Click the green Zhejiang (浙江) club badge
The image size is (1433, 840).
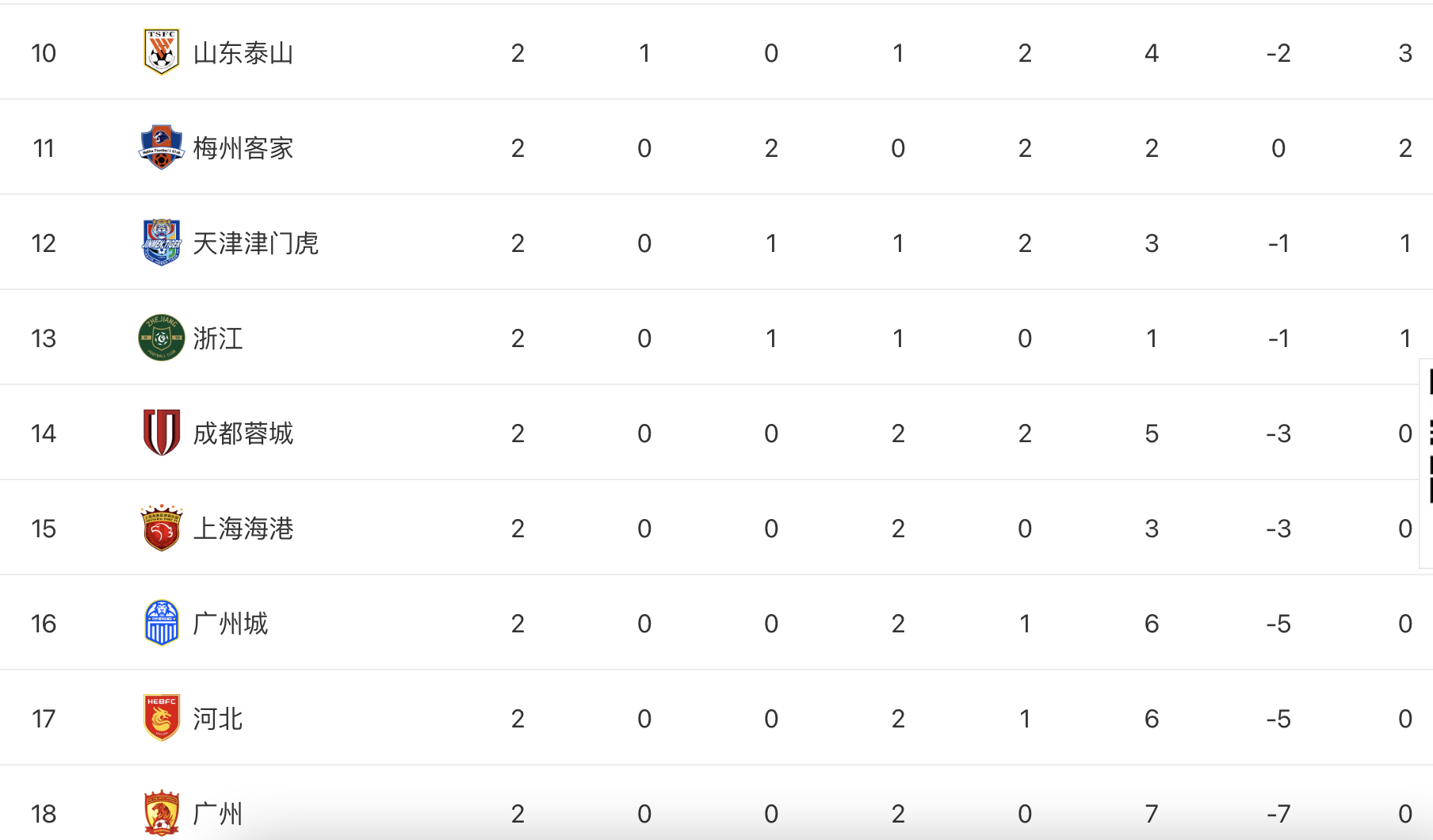pyautogui.click(x=162, y=338)
